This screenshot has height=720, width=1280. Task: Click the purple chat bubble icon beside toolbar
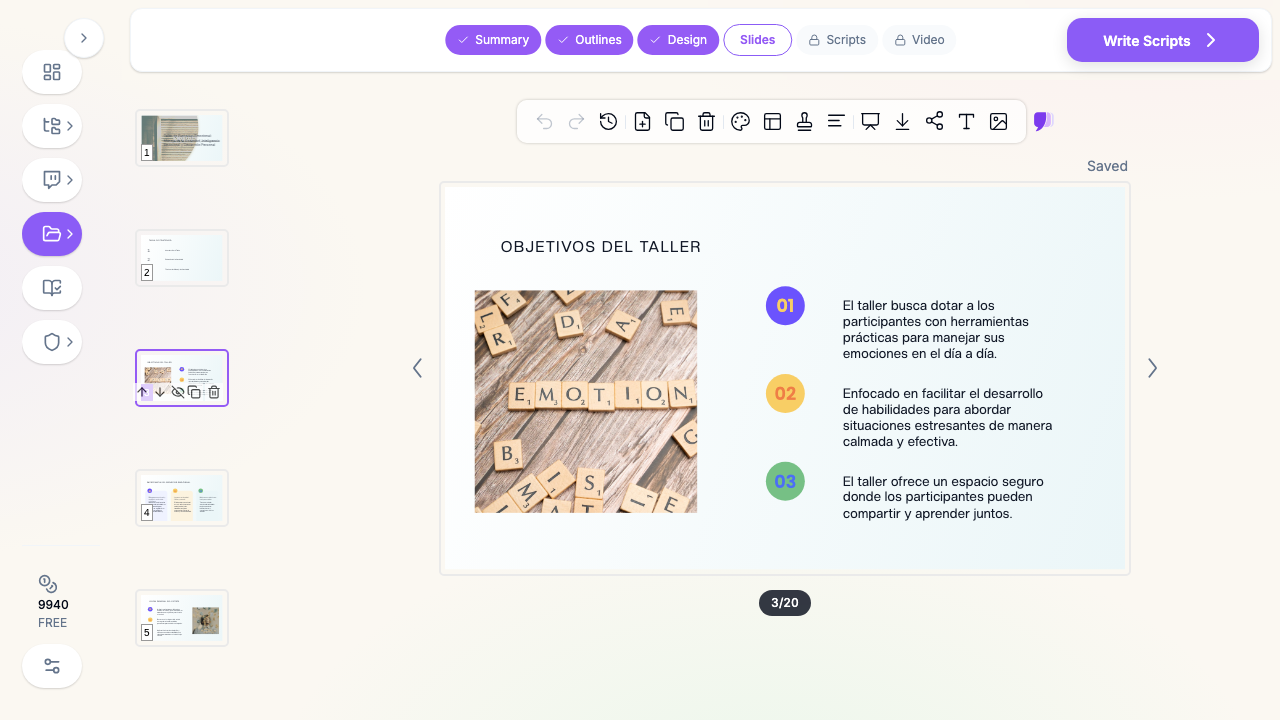1043,122
